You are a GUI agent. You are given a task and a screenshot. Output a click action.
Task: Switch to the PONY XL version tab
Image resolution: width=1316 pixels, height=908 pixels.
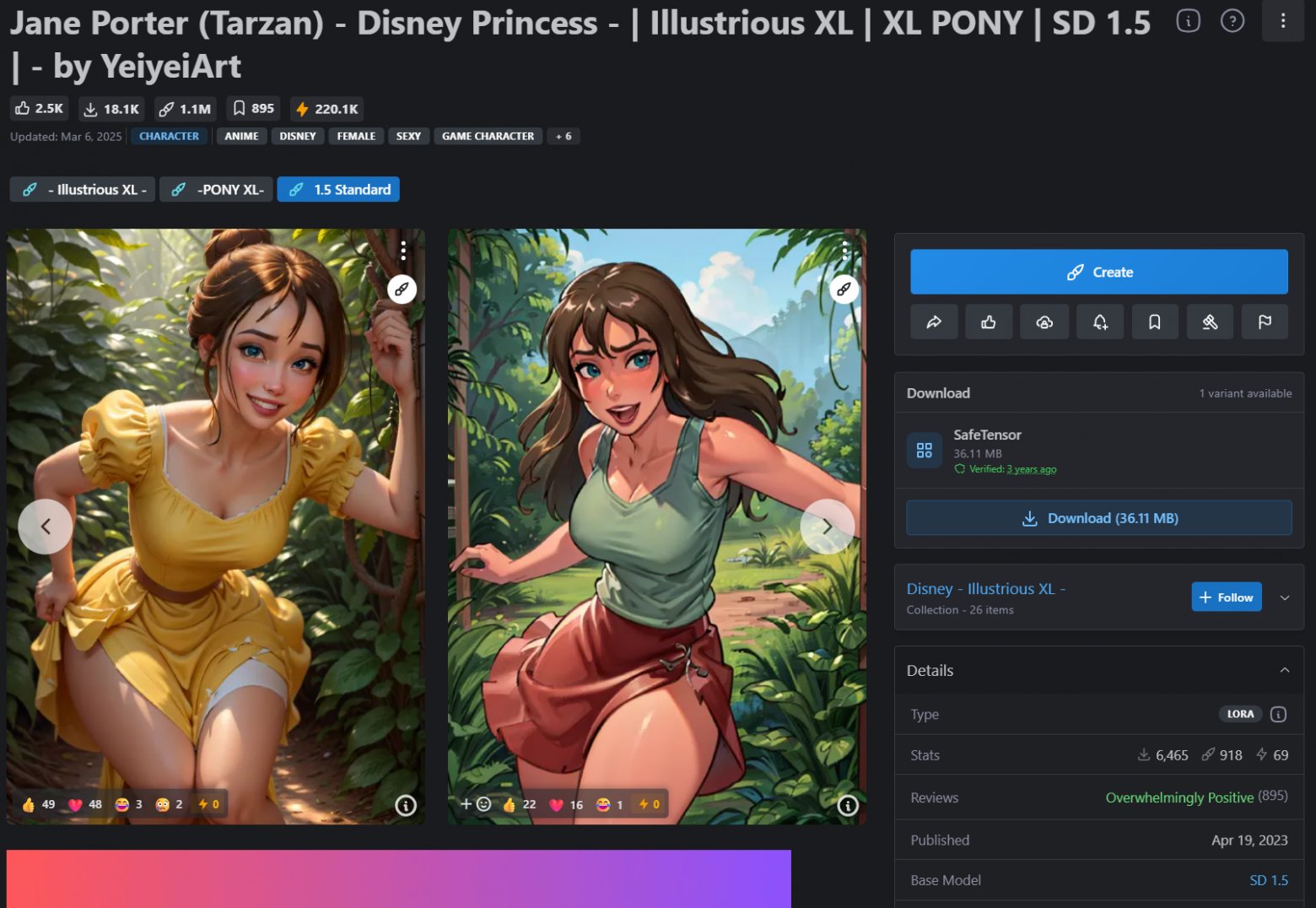click(216, 190)
